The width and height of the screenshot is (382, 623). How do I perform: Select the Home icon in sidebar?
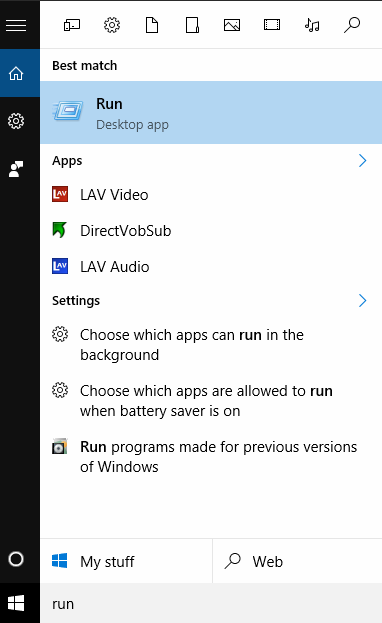(x=16, y=73)
